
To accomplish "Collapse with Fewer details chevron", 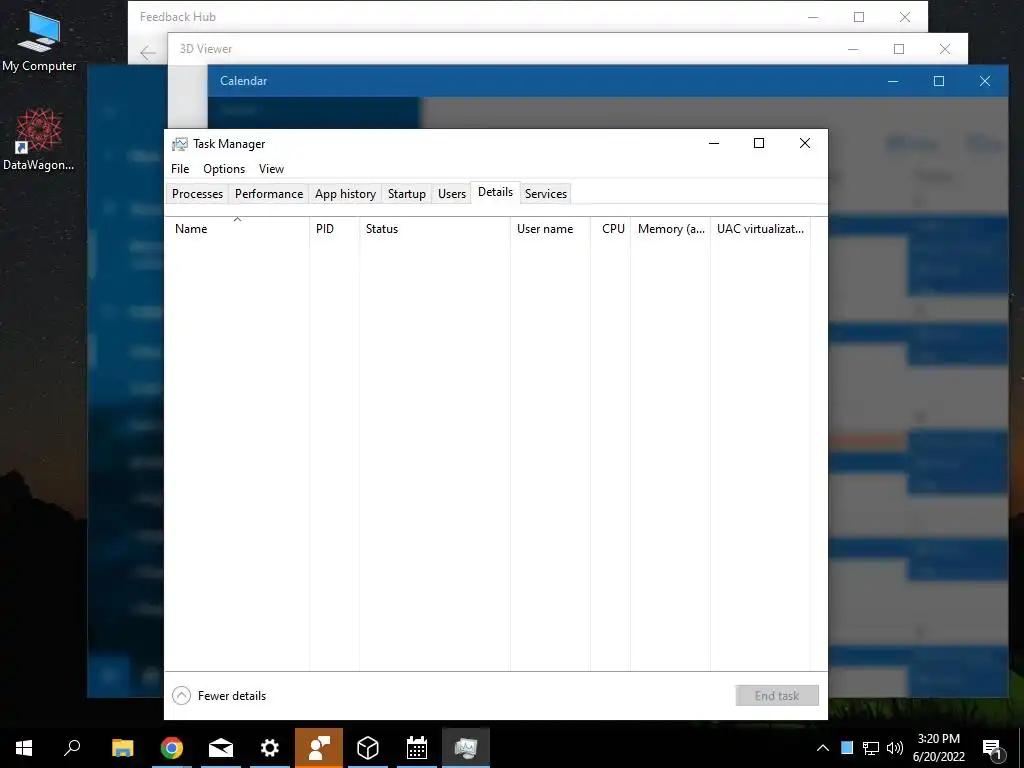I will point(182,696).
